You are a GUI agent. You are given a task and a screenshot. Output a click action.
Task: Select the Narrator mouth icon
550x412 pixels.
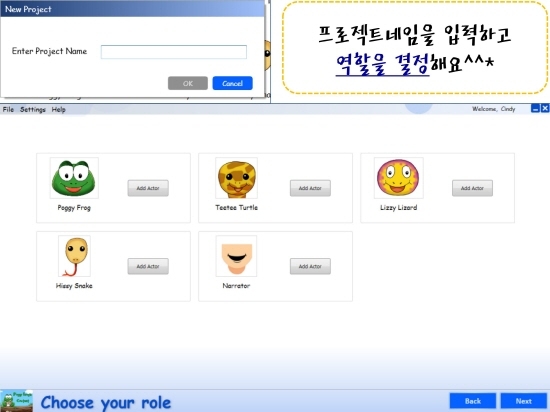pos(236,256)
